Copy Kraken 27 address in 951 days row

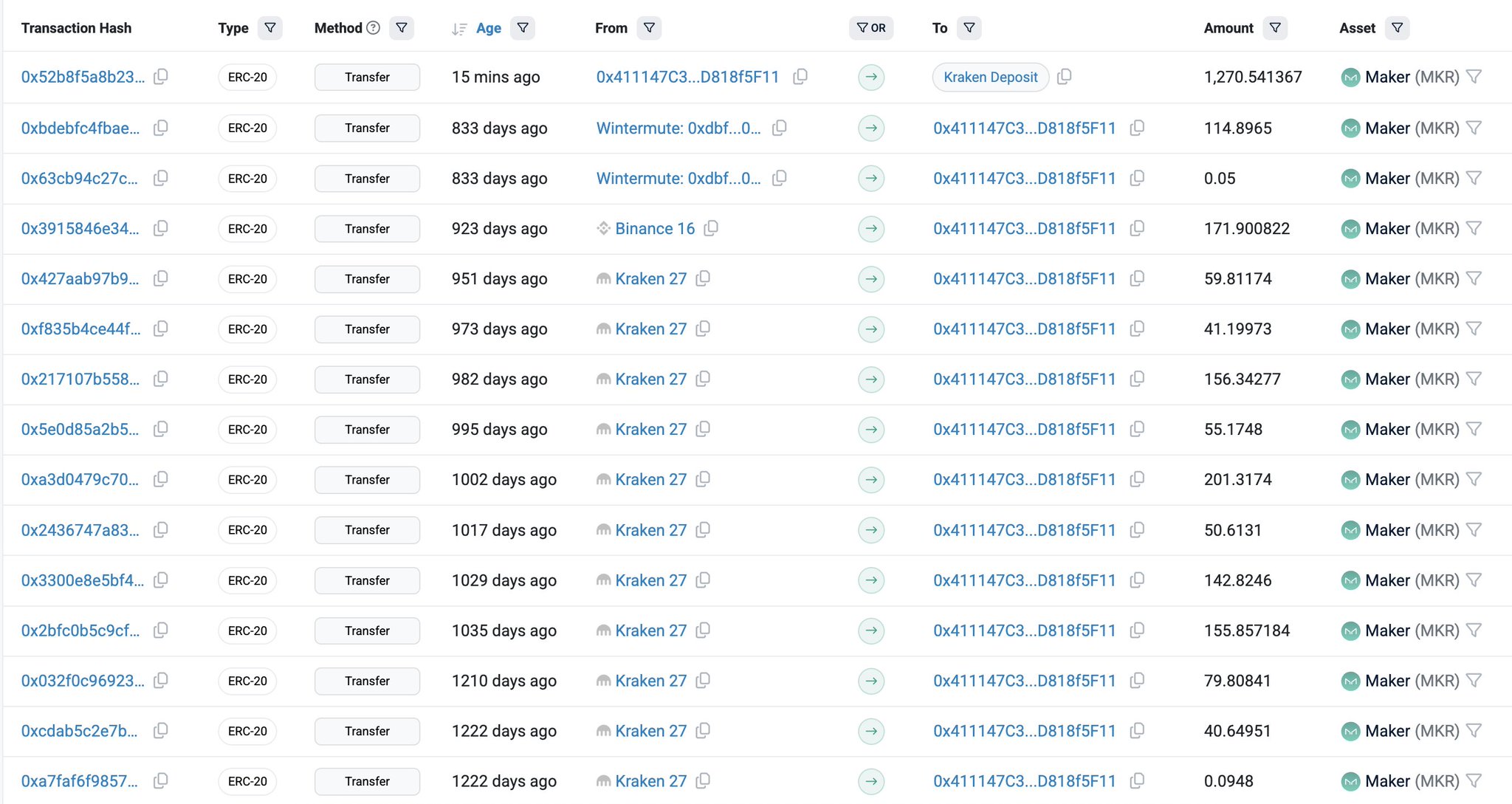(704, 279)
